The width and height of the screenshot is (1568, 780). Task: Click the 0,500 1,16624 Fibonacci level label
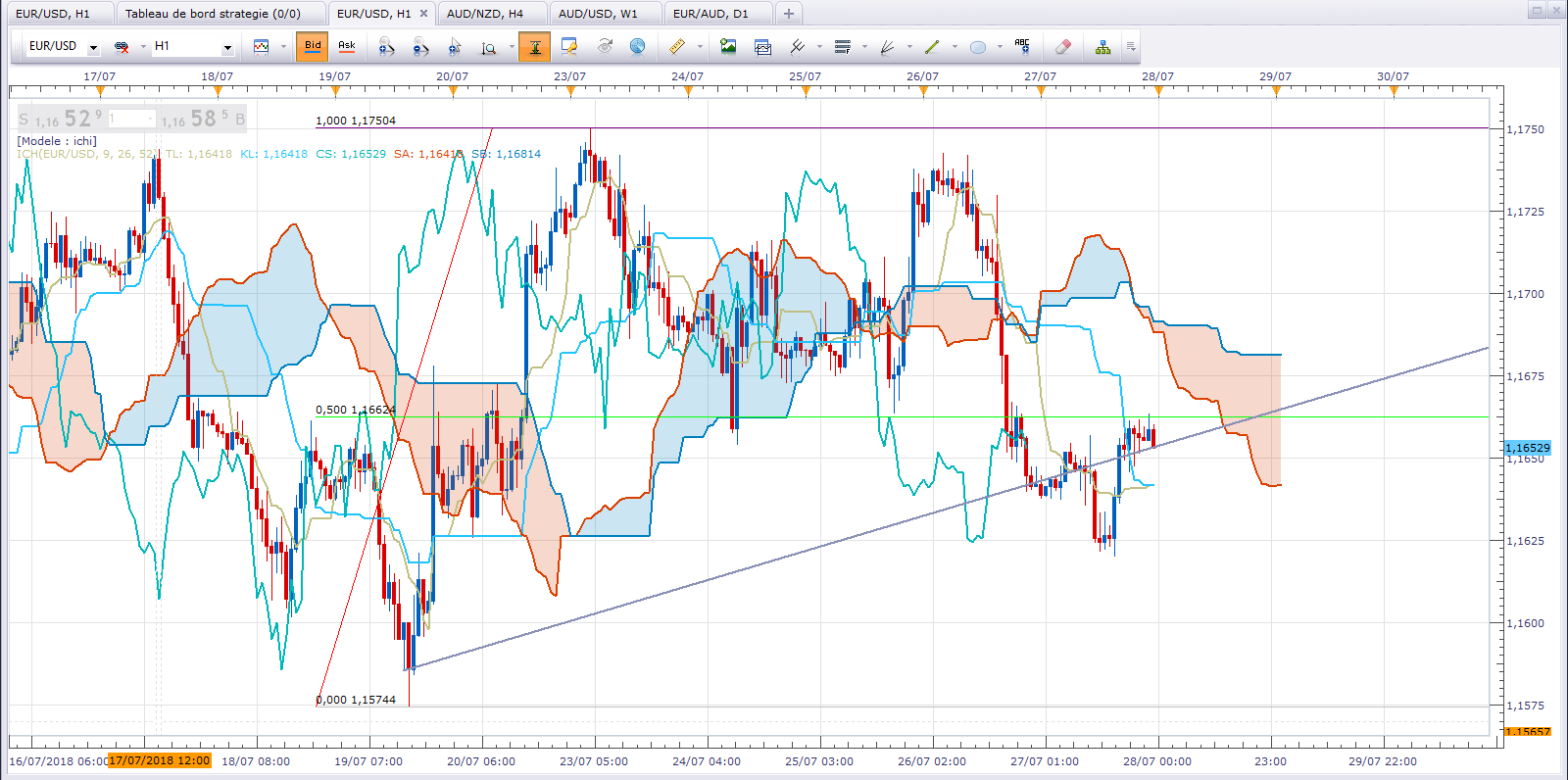click(356, 410)
